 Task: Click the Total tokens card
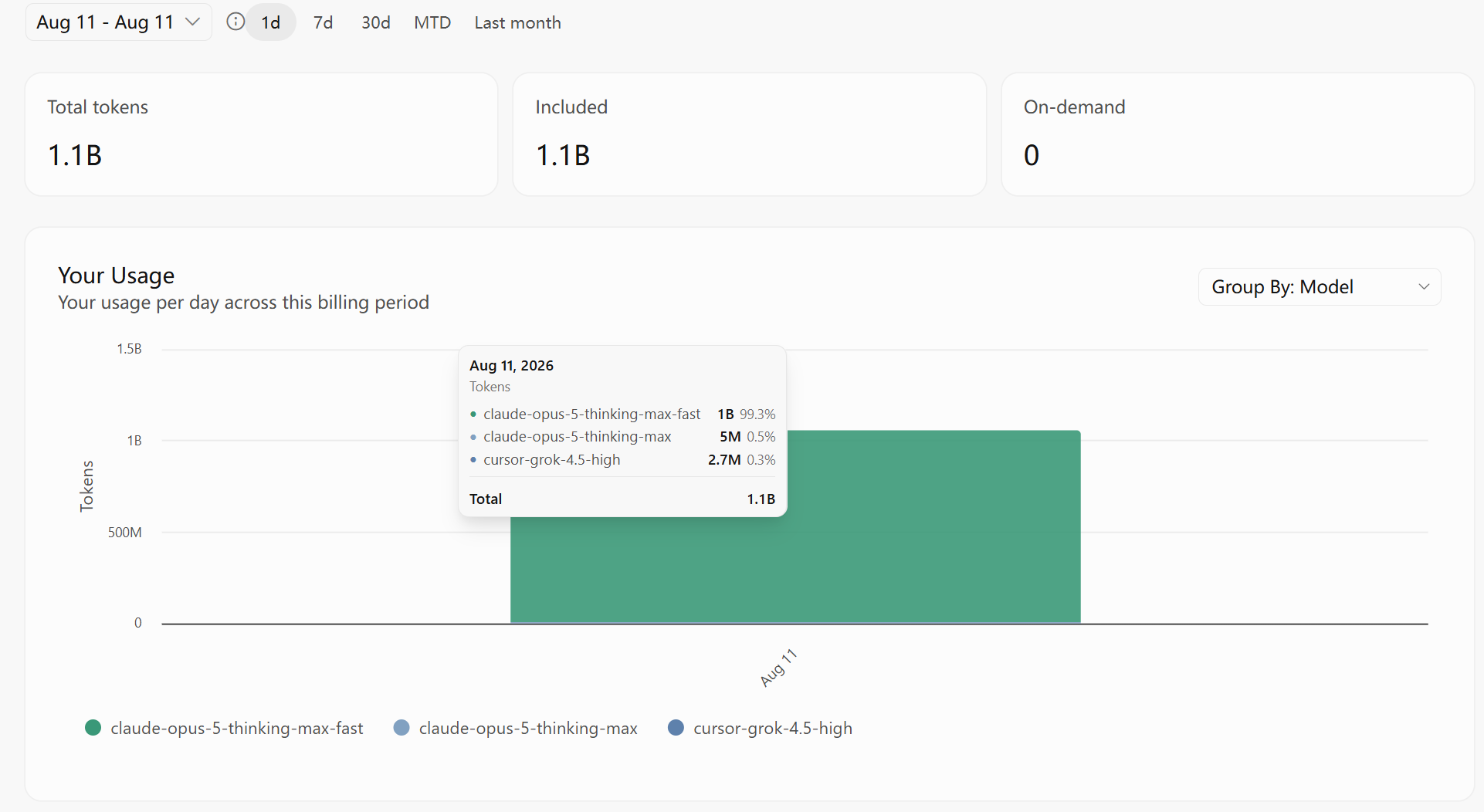click(x=262, y=134)
